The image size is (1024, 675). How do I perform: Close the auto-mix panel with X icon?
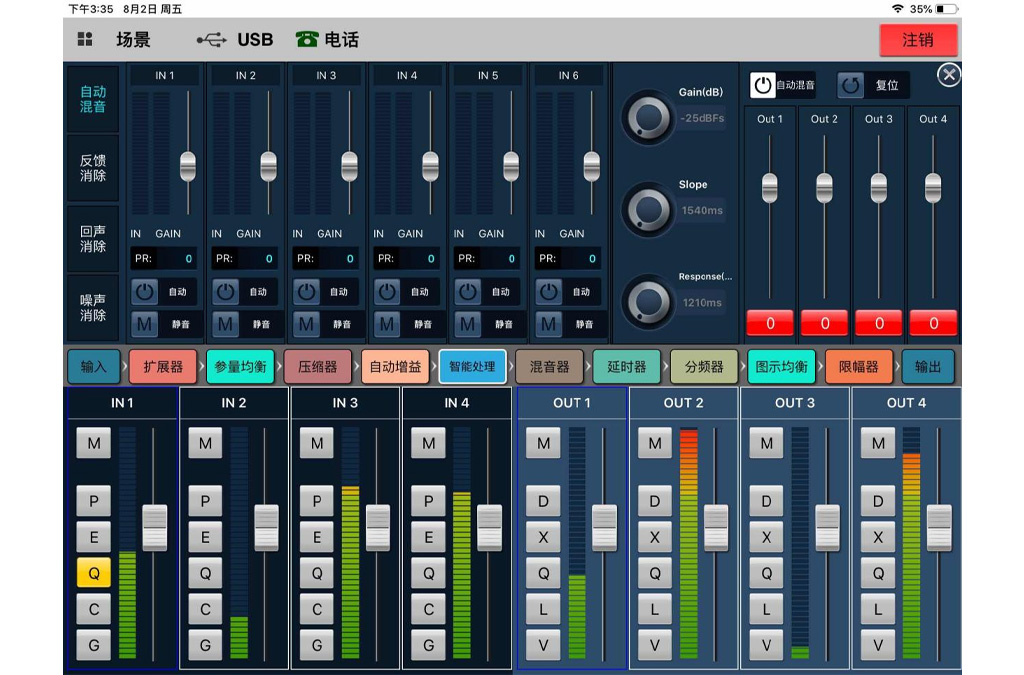(949, 75)
